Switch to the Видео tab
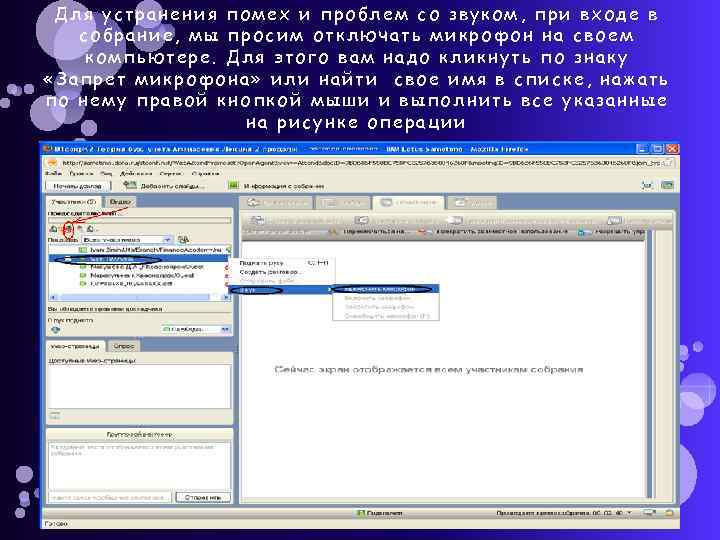The image size is (720, 540). [x=119, y=202]
